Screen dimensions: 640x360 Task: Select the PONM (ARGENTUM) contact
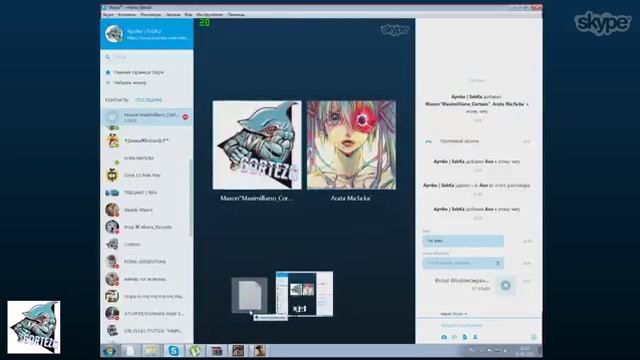[147, 262]
